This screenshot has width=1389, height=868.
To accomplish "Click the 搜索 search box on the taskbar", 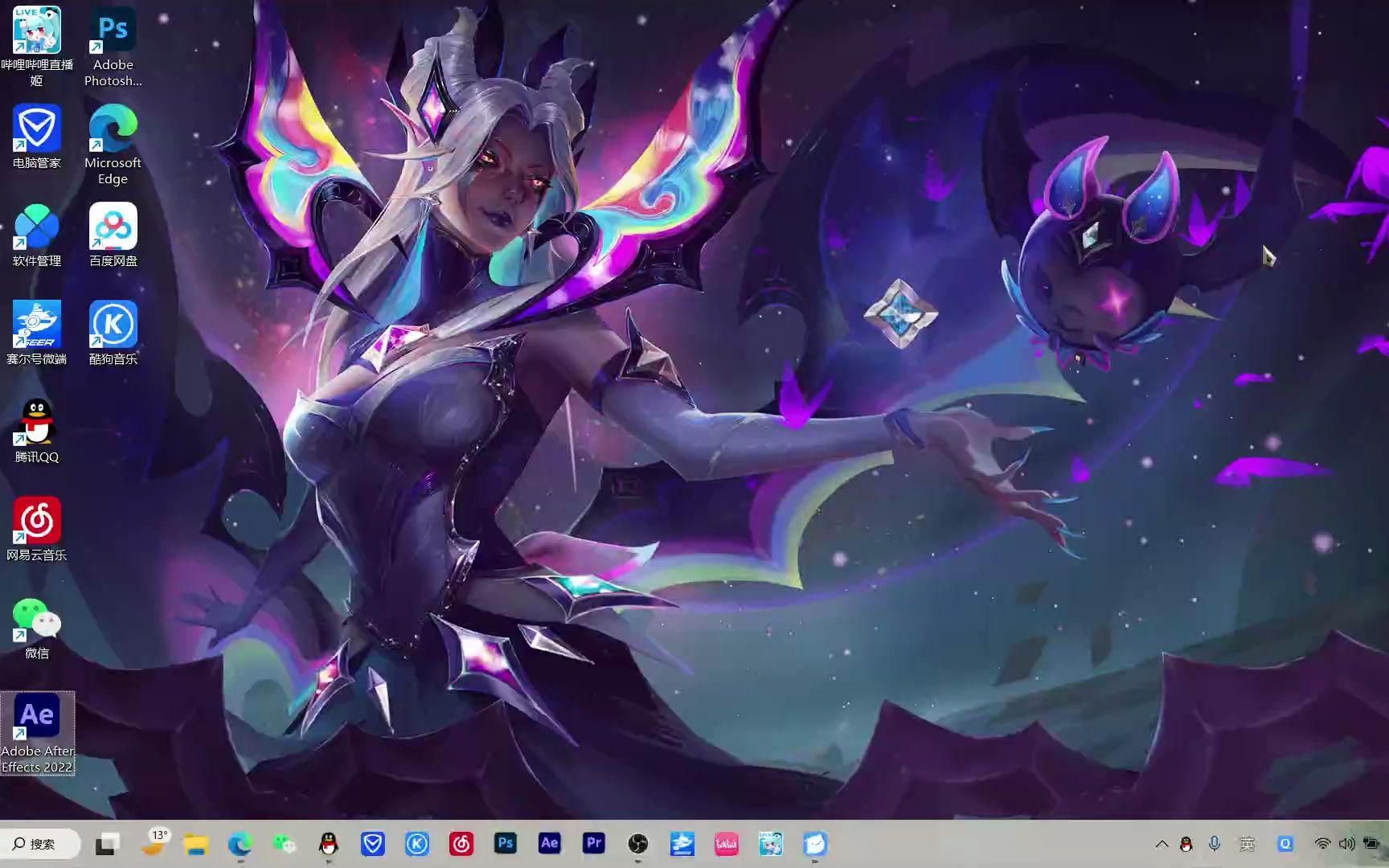I will pyautogui.click(x=42, y=844).
